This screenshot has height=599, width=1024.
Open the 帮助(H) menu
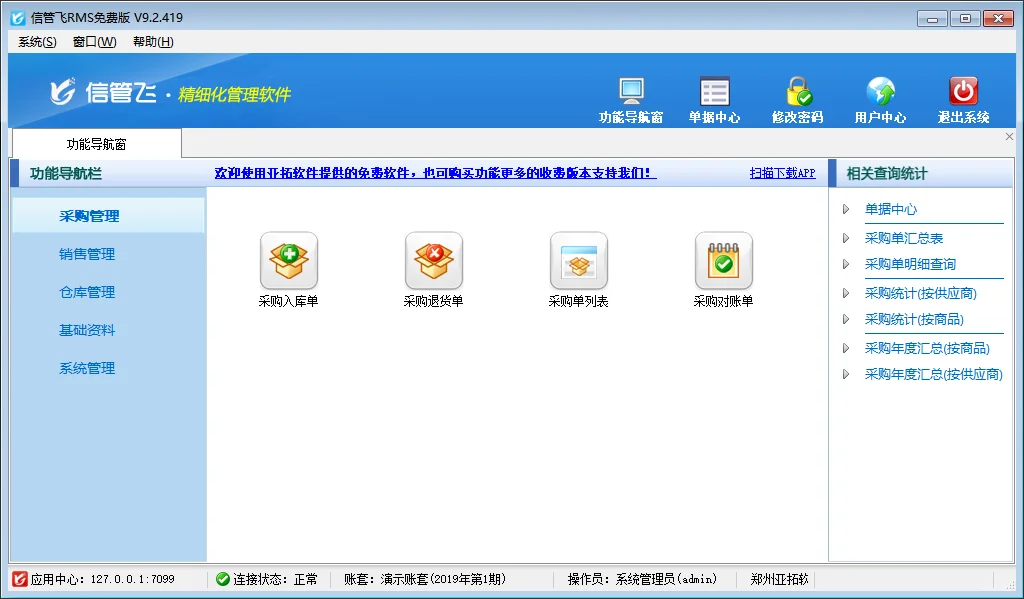pyautogui.click(x=153, y=42)
